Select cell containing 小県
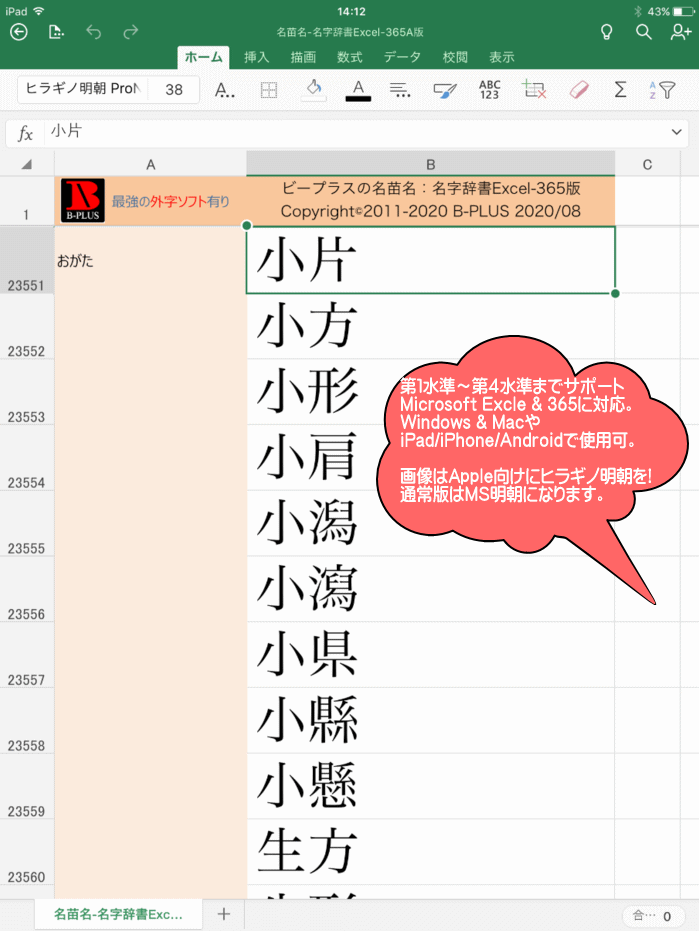The width and height of the screenshot is (699, 931). point(431,654)
